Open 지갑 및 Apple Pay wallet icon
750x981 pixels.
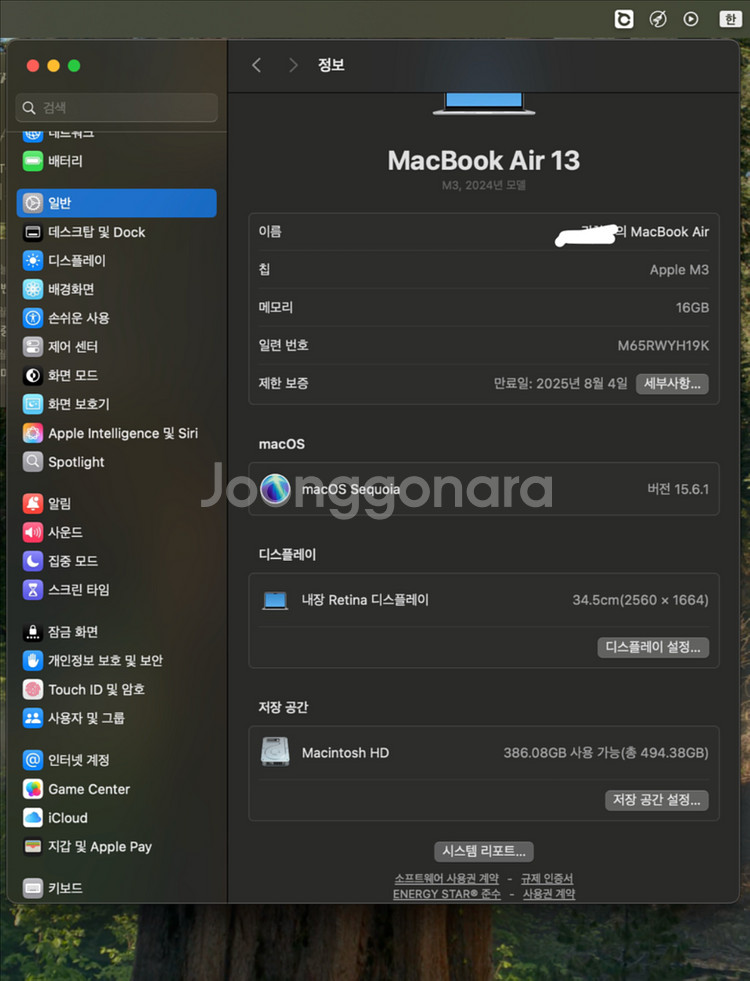(33, 846)
